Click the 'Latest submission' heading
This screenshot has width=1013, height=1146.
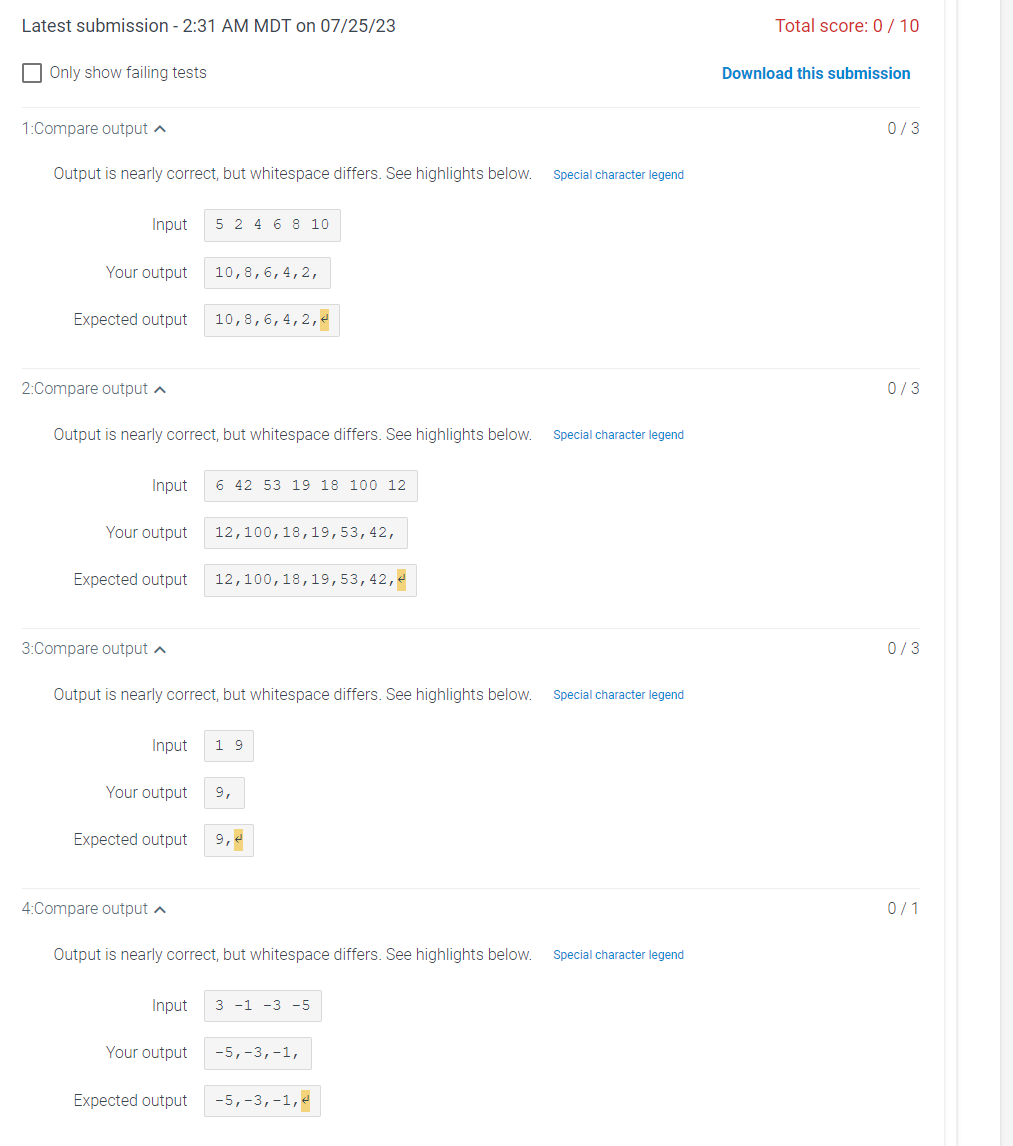pos(209,25)
